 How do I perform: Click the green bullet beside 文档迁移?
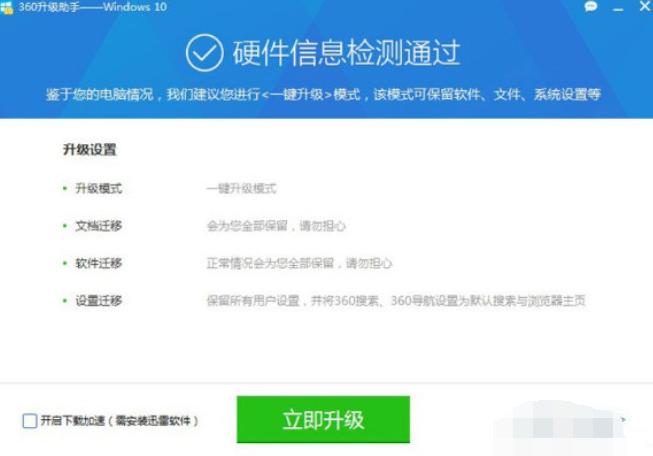click(x=65, y=226)
